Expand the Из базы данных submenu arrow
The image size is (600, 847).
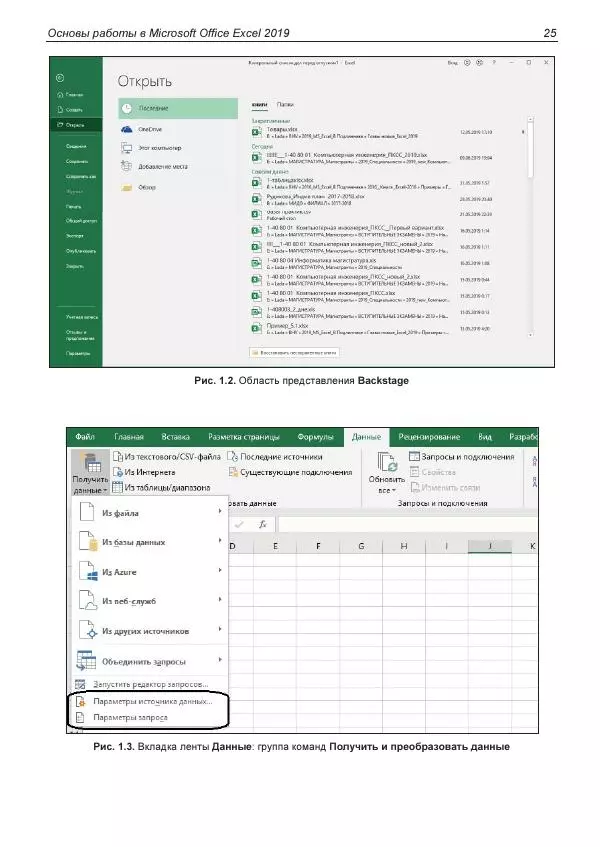(x=220, y=541)
